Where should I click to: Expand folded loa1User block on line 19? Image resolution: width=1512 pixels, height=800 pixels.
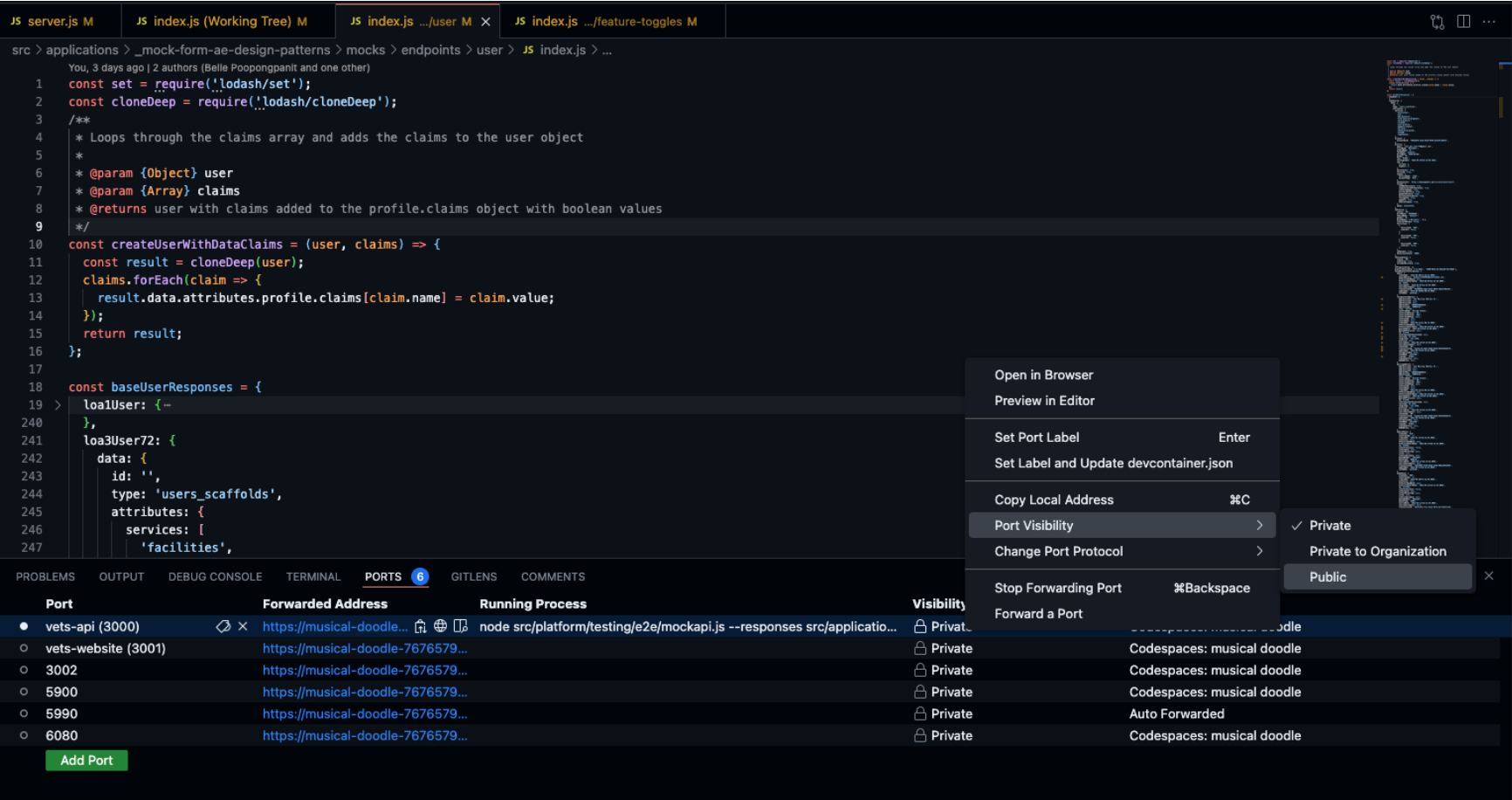pyautogui.click(x=58, y=405)
